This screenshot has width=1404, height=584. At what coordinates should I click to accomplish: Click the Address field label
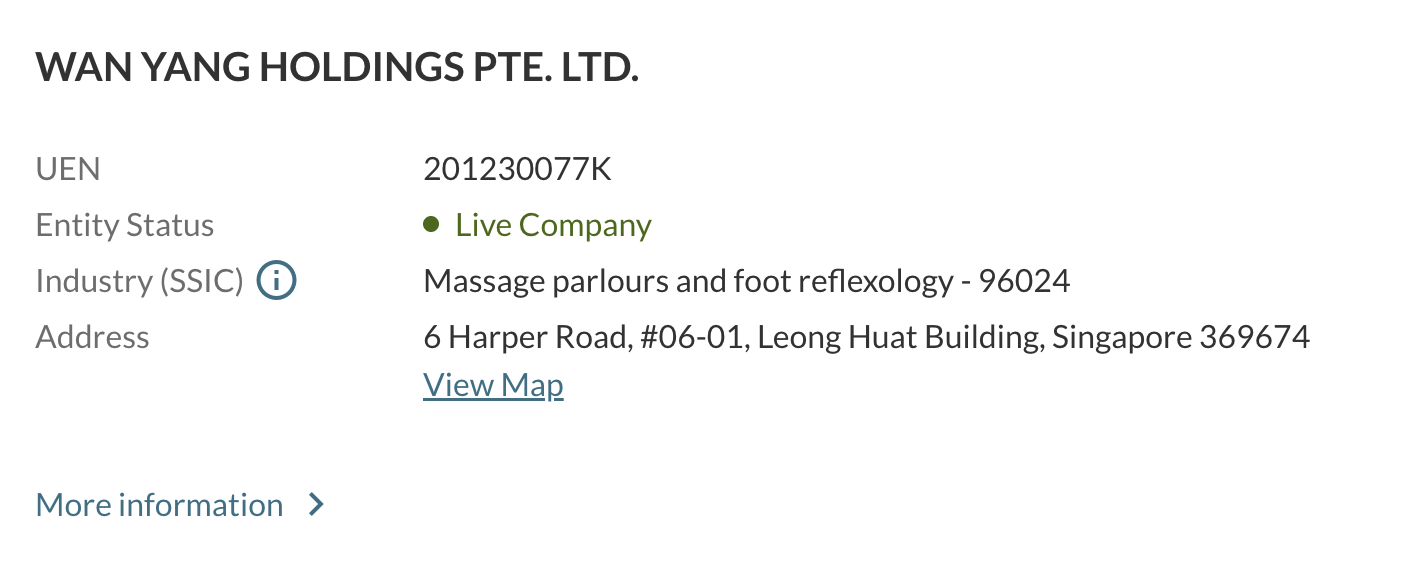click(92, 337)
